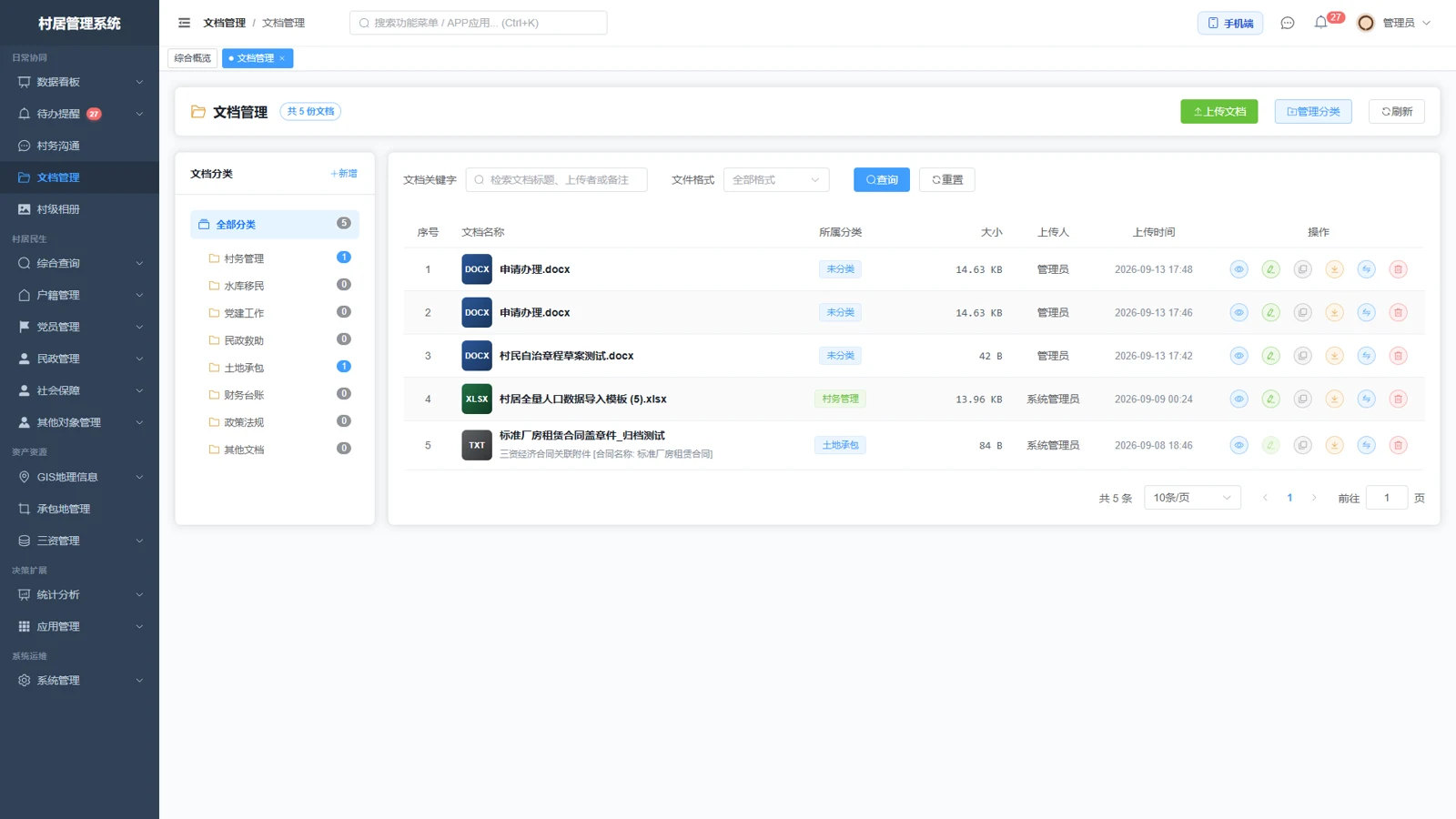This screenshot has width=1456, height=819.
Task: Download 村民自治章程草案测试.docx
Action: tap(1334, 356)
